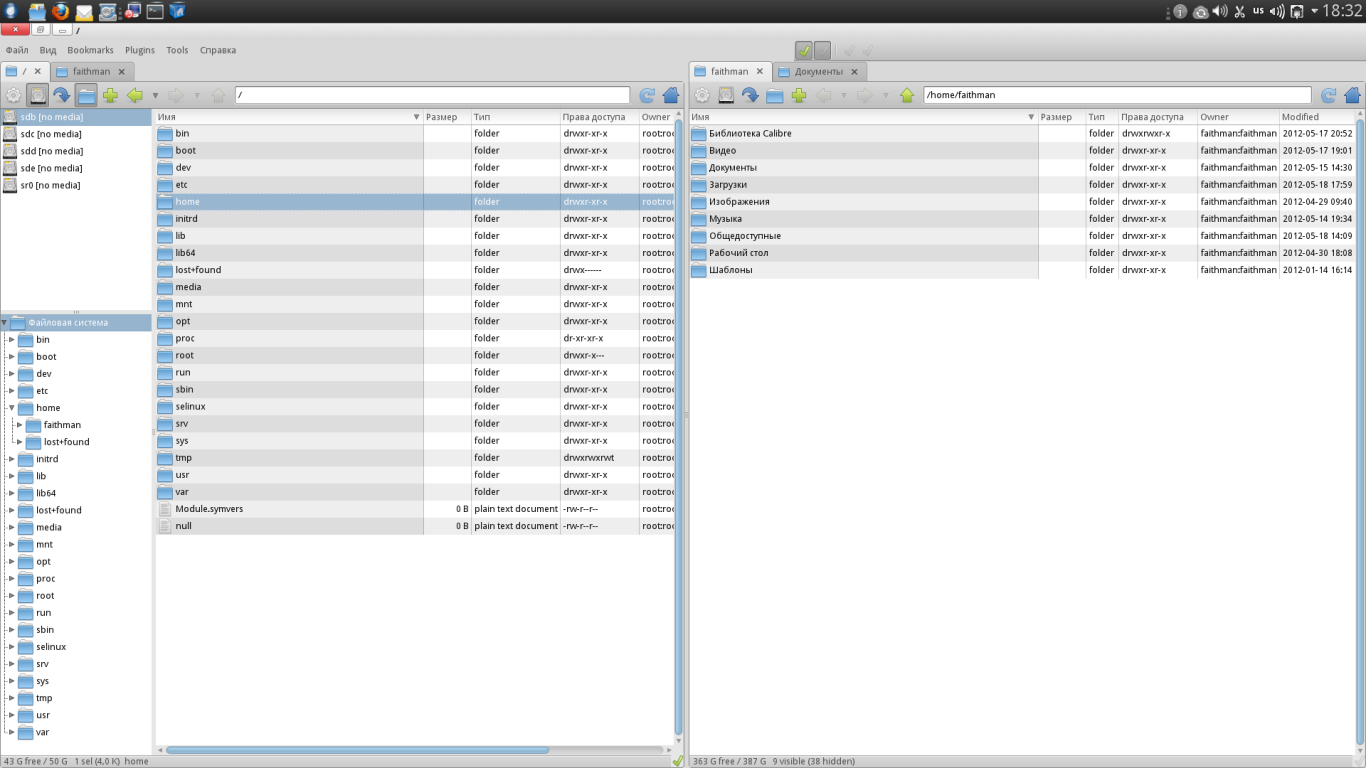Click the home icon in left pane toolbar
Viewport: 1366px width, 768px height.
[671, 95]
